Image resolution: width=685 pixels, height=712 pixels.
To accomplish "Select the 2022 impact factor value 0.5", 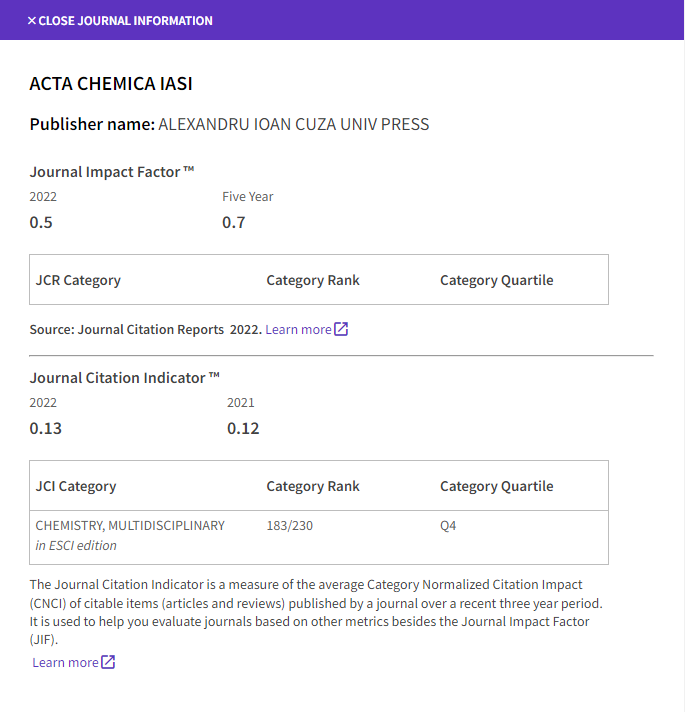I will coord(41,222).
